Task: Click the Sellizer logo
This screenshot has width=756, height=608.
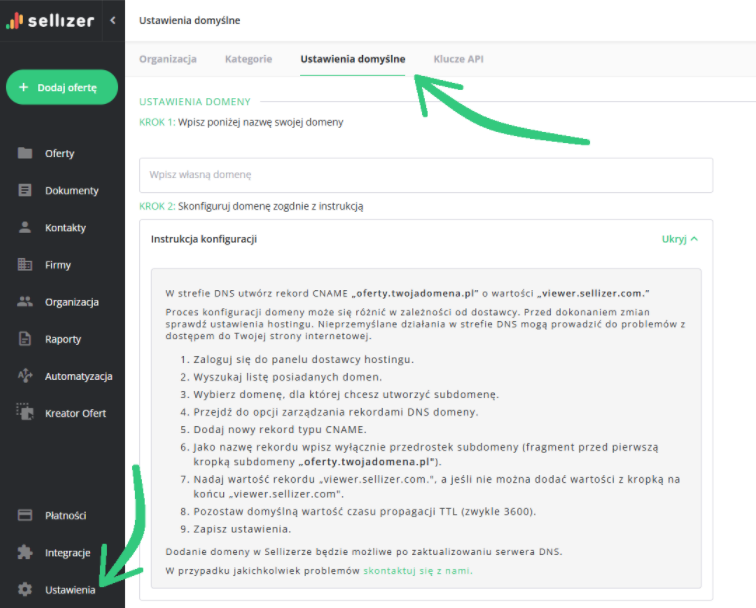Action: point(50,20)
